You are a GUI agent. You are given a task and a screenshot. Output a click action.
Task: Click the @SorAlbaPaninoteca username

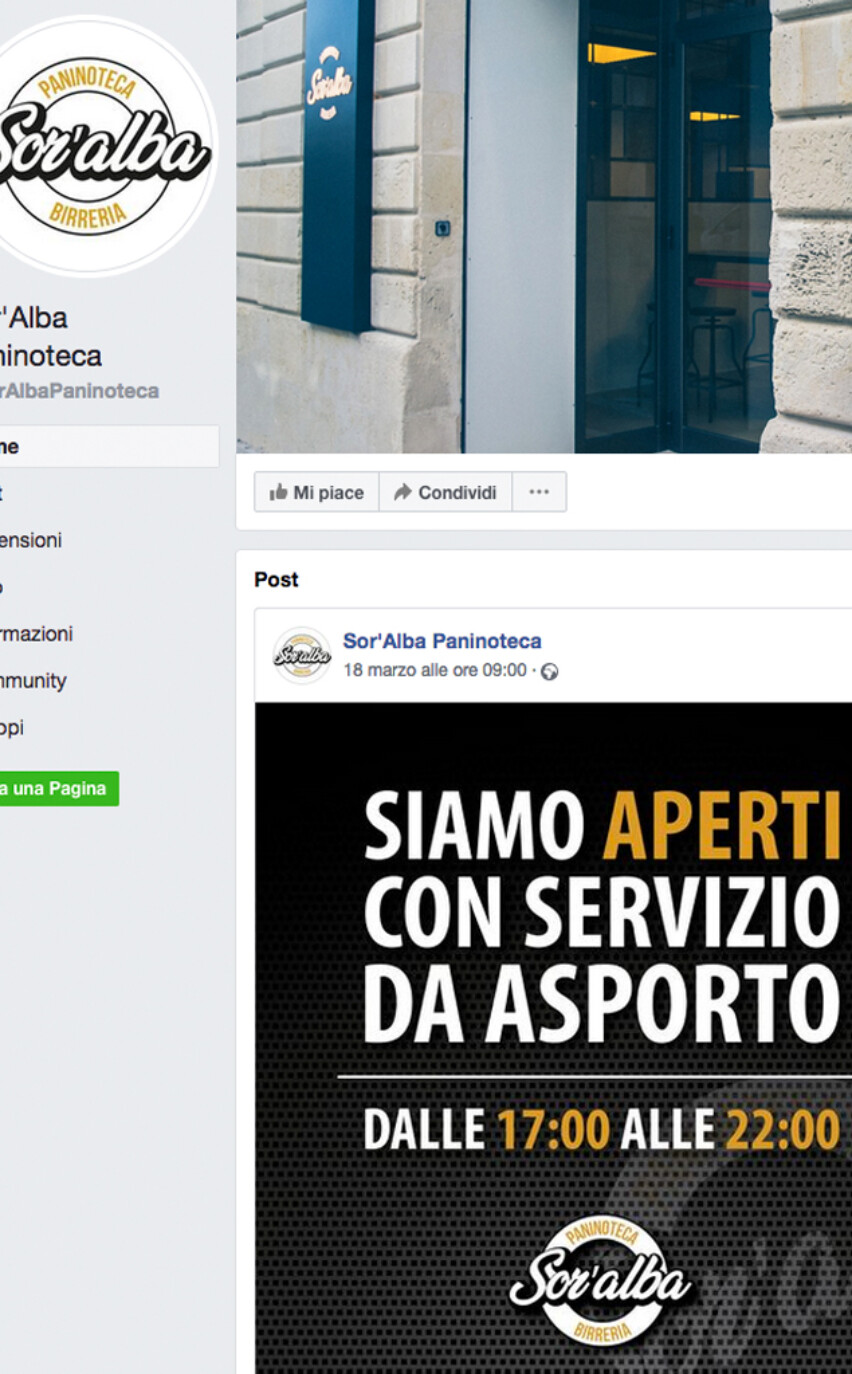tap(79, 391)
